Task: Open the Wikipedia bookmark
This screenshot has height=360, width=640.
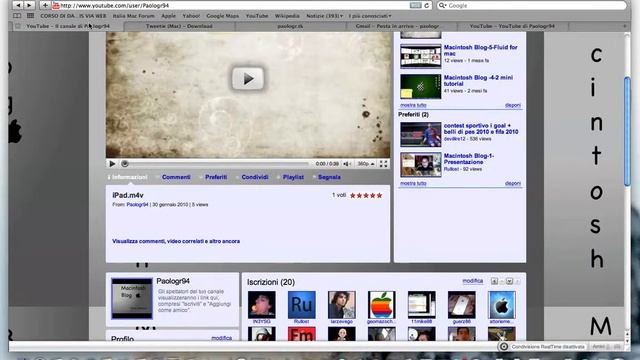Action: [287, 16]
